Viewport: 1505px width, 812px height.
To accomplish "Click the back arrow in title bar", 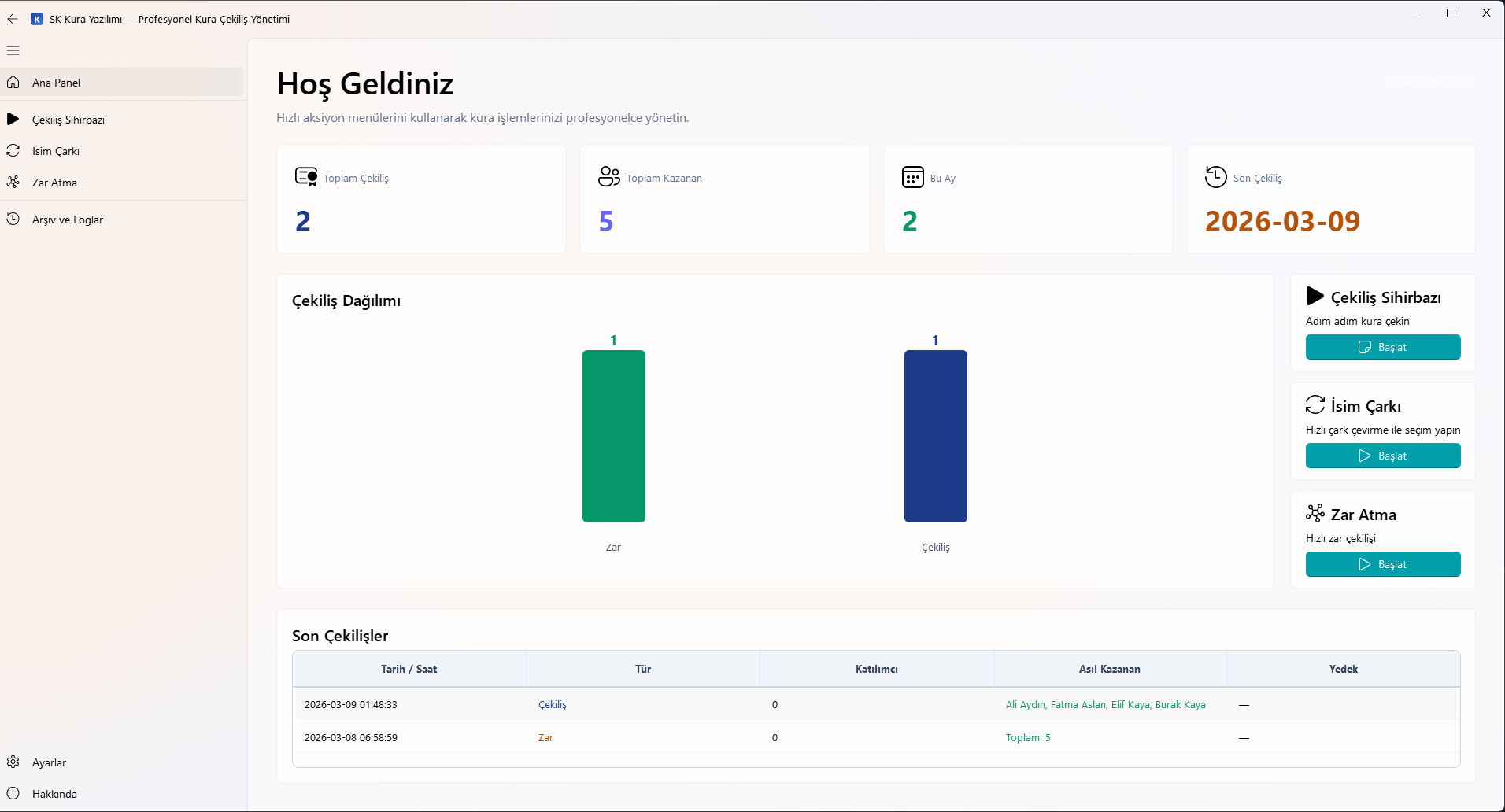I will pos(13,19).
